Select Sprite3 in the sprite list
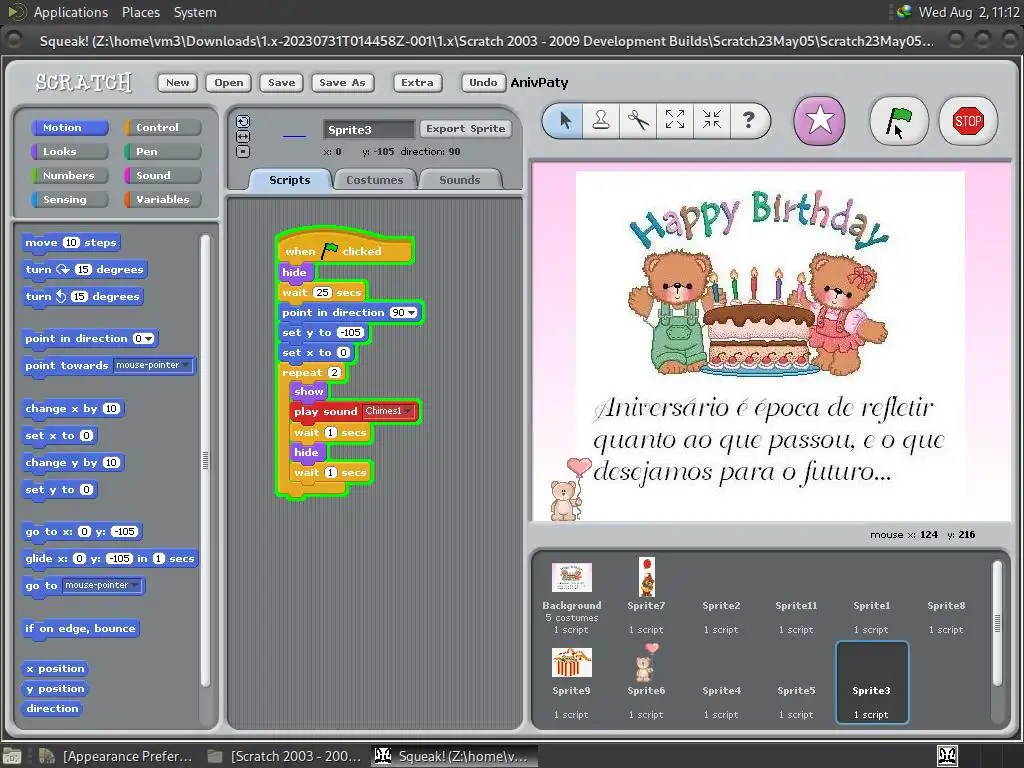Screen dimensions: 1024x768 872,682
